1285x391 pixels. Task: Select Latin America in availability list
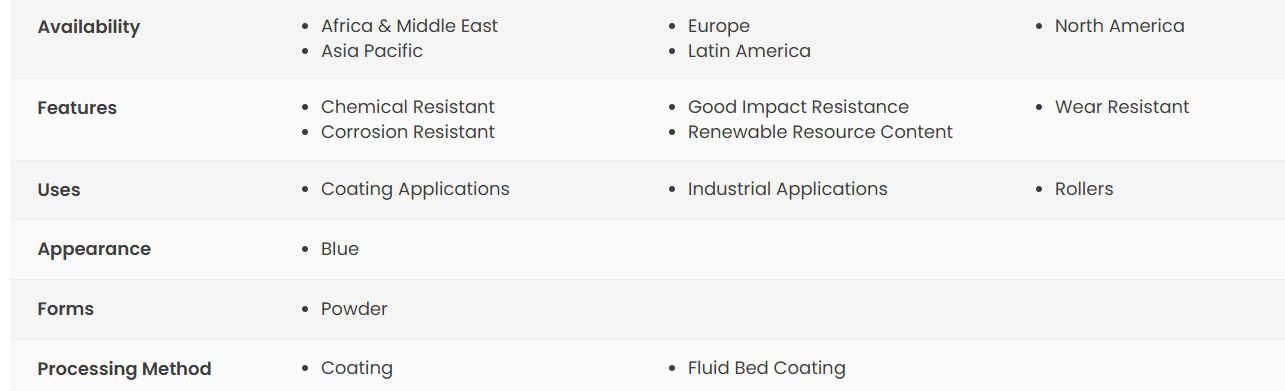click(x=749, y=51)
